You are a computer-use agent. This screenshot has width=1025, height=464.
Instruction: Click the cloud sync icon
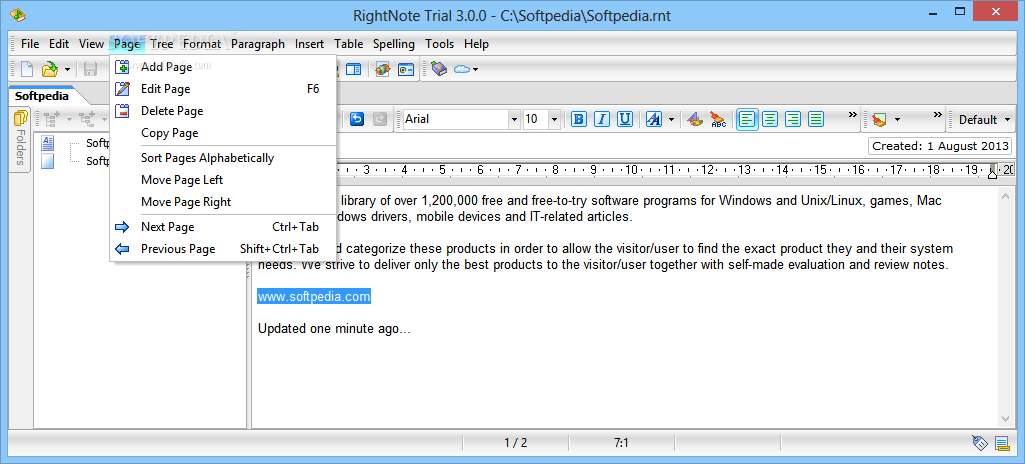(x=462, y=69)
